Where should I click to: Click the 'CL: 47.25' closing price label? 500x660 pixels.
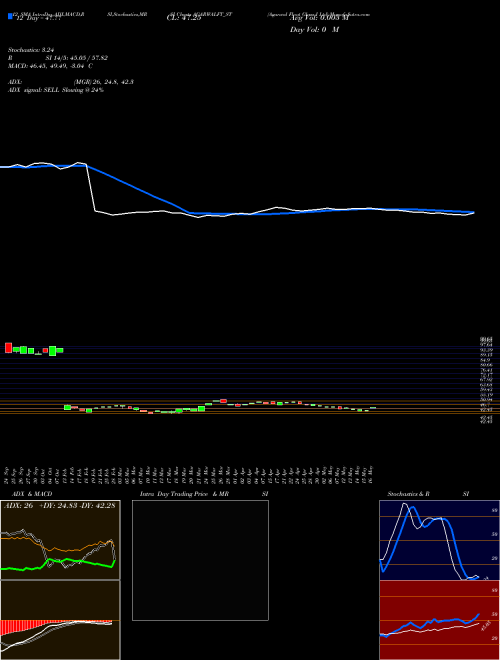tap(184, 19)
